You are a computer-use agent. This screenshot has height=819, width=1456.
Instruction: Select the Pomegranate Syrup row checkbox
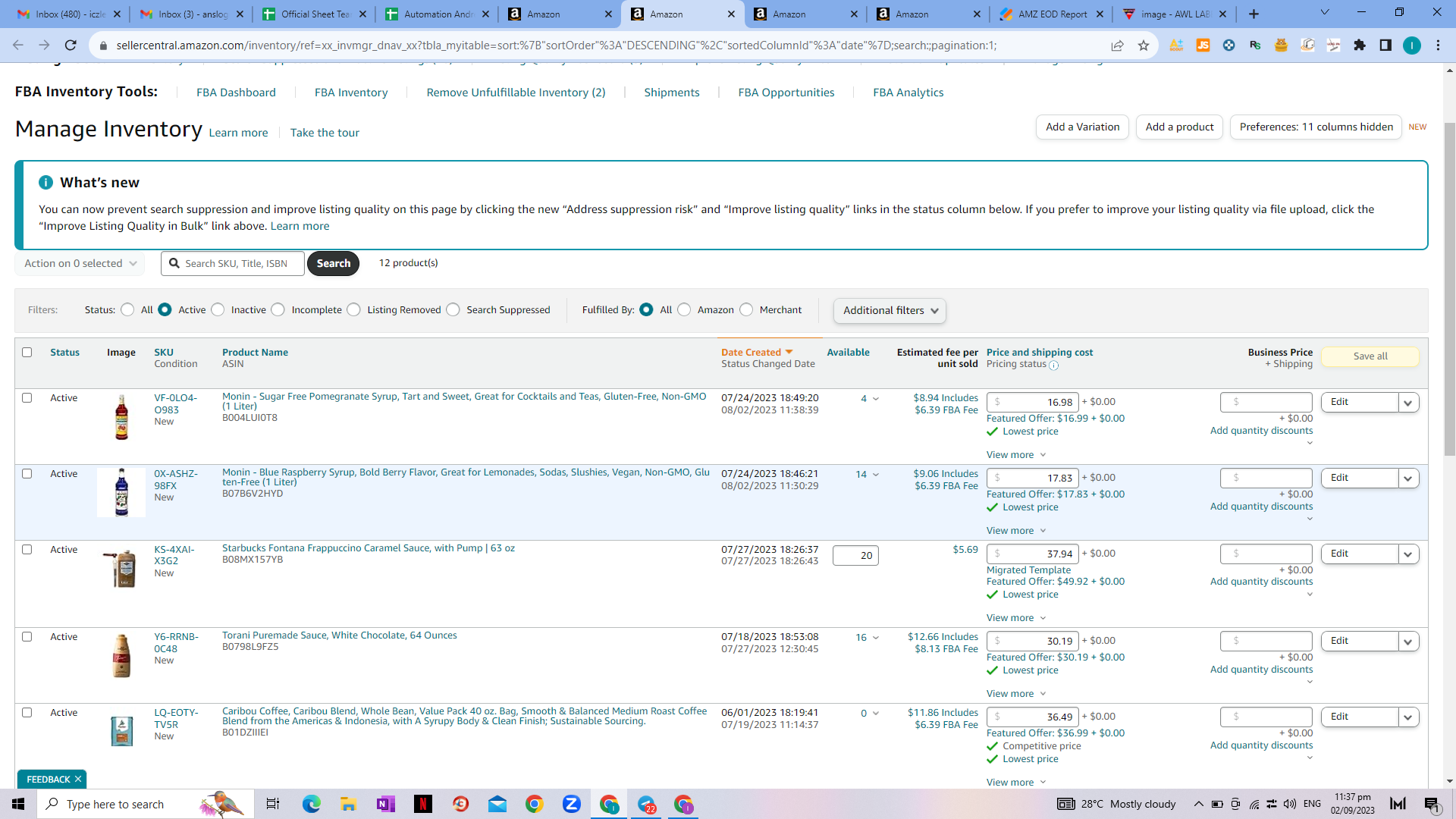[27, 398]
